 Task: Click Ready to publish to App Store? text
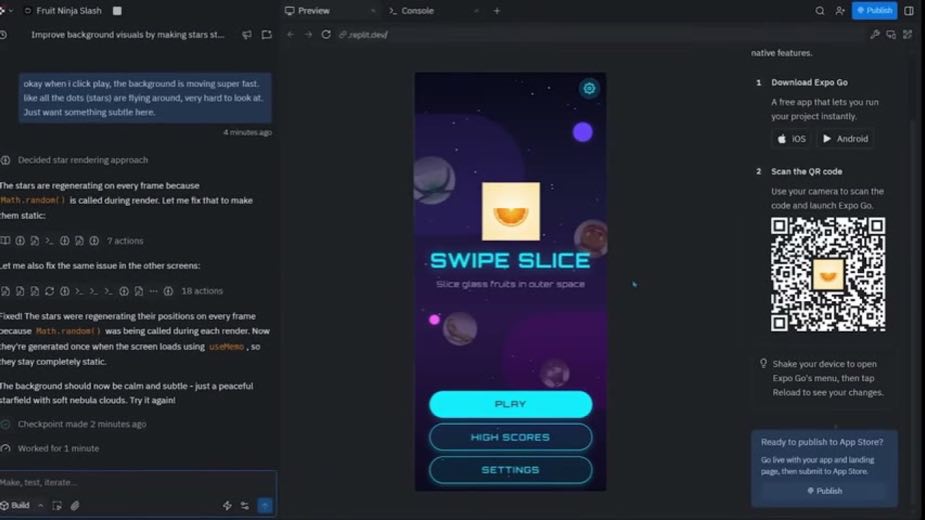[822, 442]
